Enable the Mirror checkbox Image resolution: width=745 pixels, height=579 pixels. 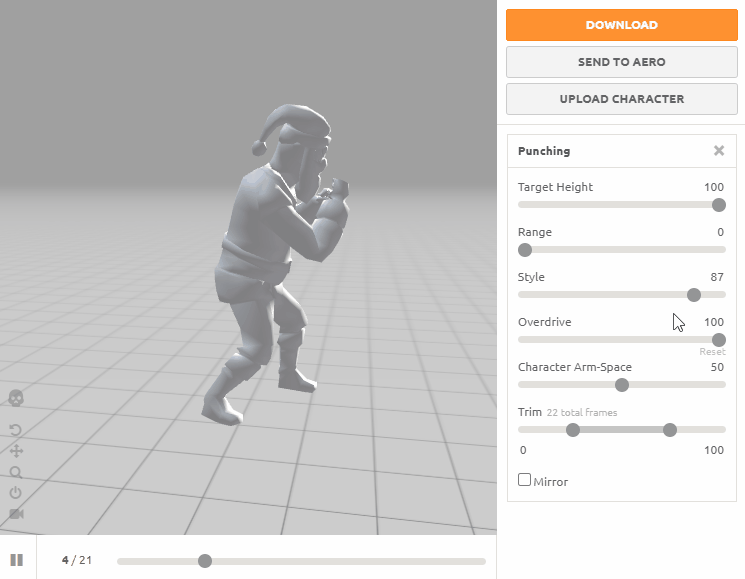[x=525, y=480]
